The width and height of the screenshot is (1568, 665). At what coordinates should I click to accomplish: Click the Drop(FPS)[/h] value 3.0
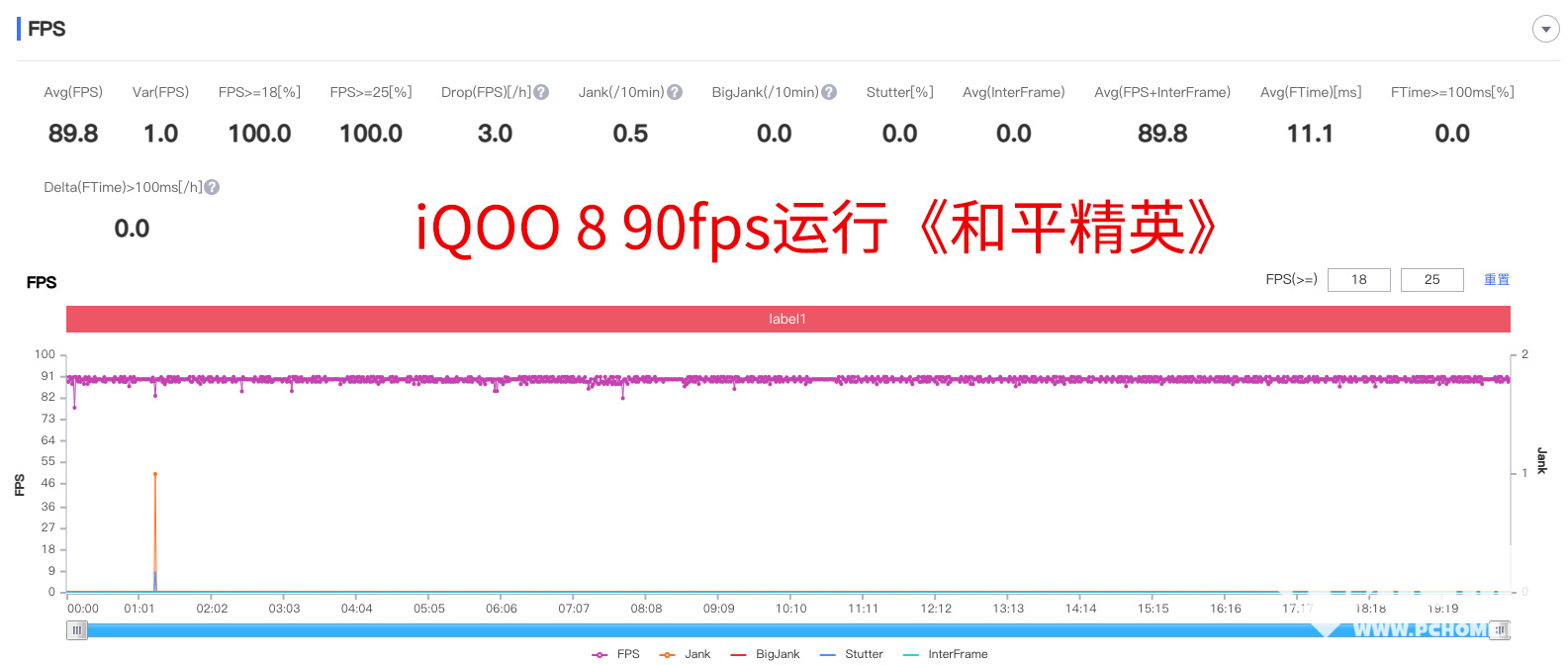tap(495, 134)
